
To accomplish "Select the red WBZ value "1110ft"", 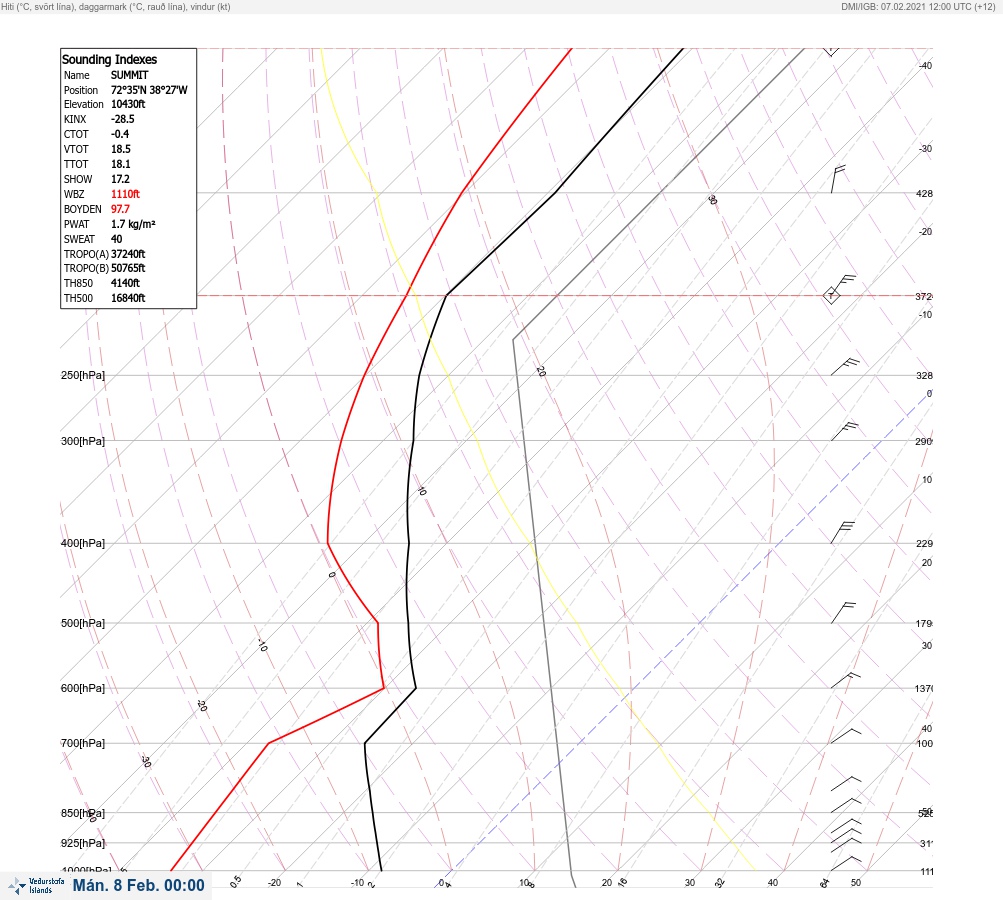I will coord(125,194).
